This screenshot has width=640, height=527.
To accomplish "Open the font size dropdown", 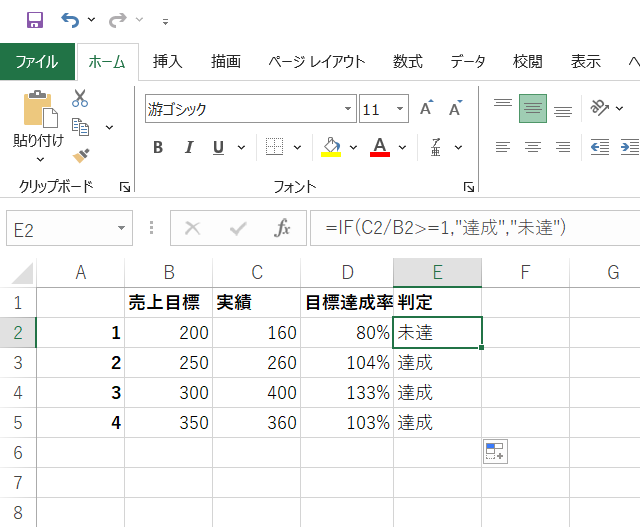I will [x=400, y=109].
